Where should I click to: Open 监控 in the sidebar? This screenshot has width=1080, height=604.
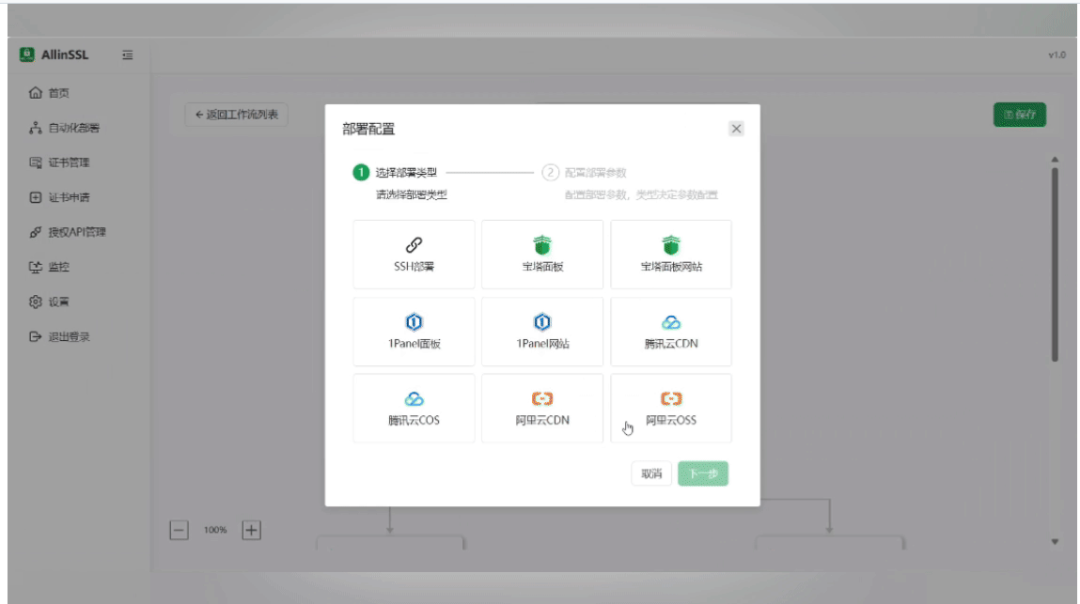pos(50,267)
